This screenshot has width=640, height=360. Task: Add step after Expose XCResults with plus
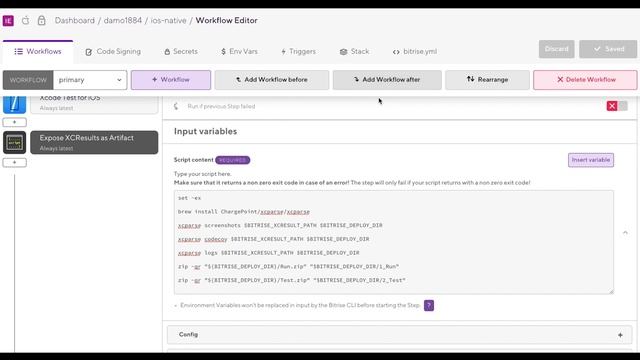coord(14,162)
